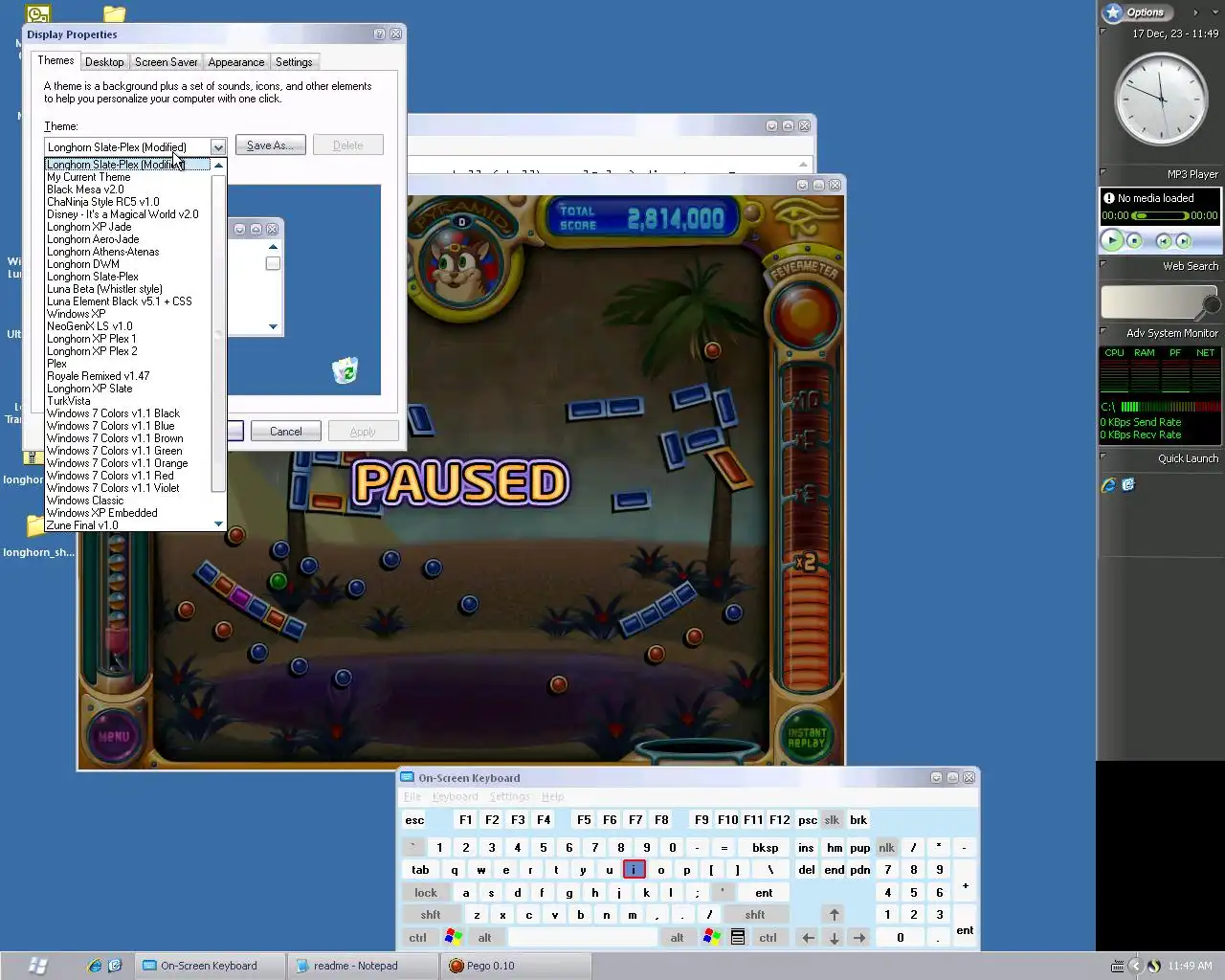Click the up arrow key on On-Screen Keyboard
The width and height of the screenshot is (1225, 980).
coord(834,915)
